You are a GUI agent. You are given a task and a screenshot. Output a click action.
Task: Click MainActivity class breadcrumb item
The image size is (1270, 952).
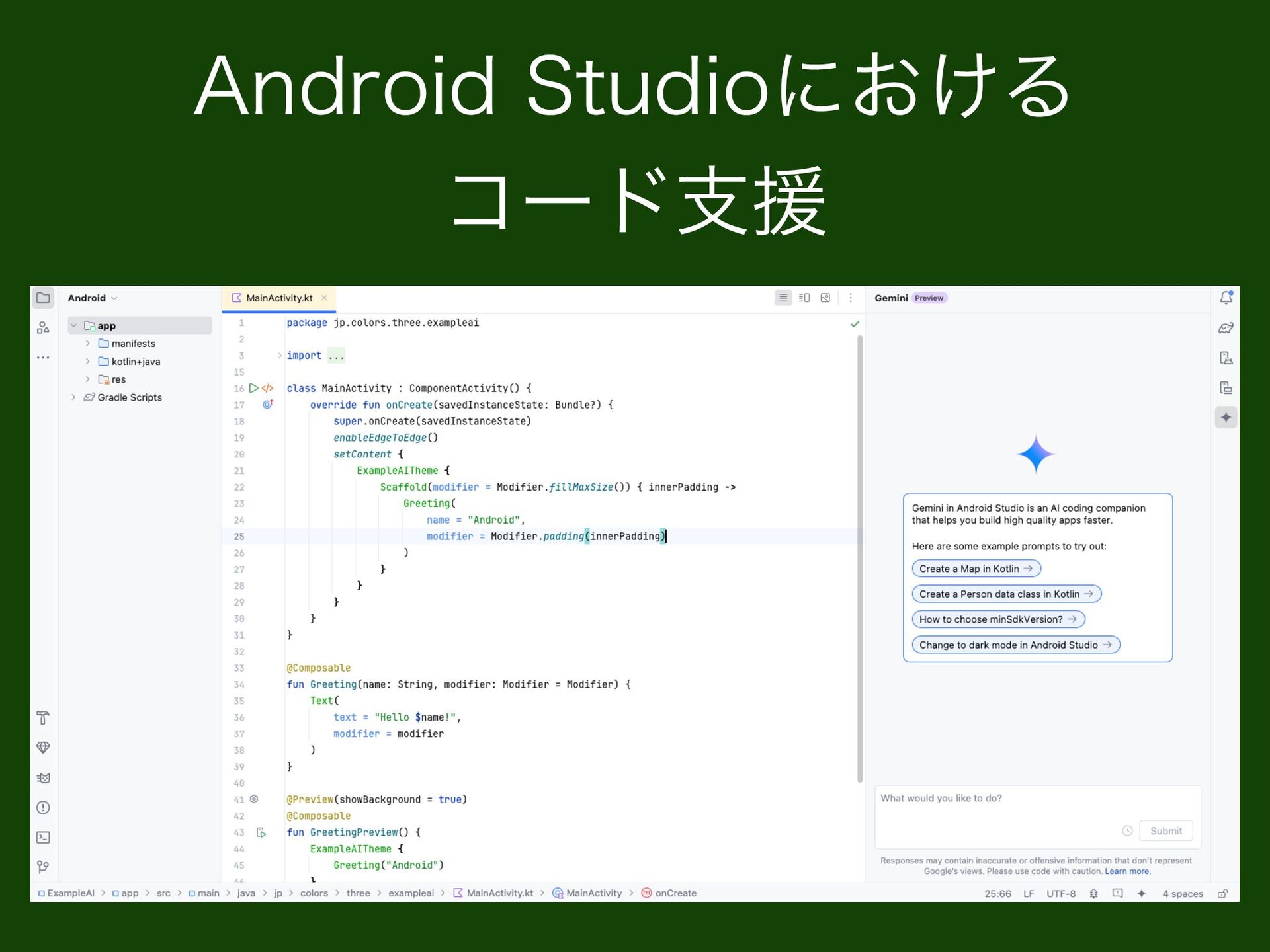(x=587, y=893)
